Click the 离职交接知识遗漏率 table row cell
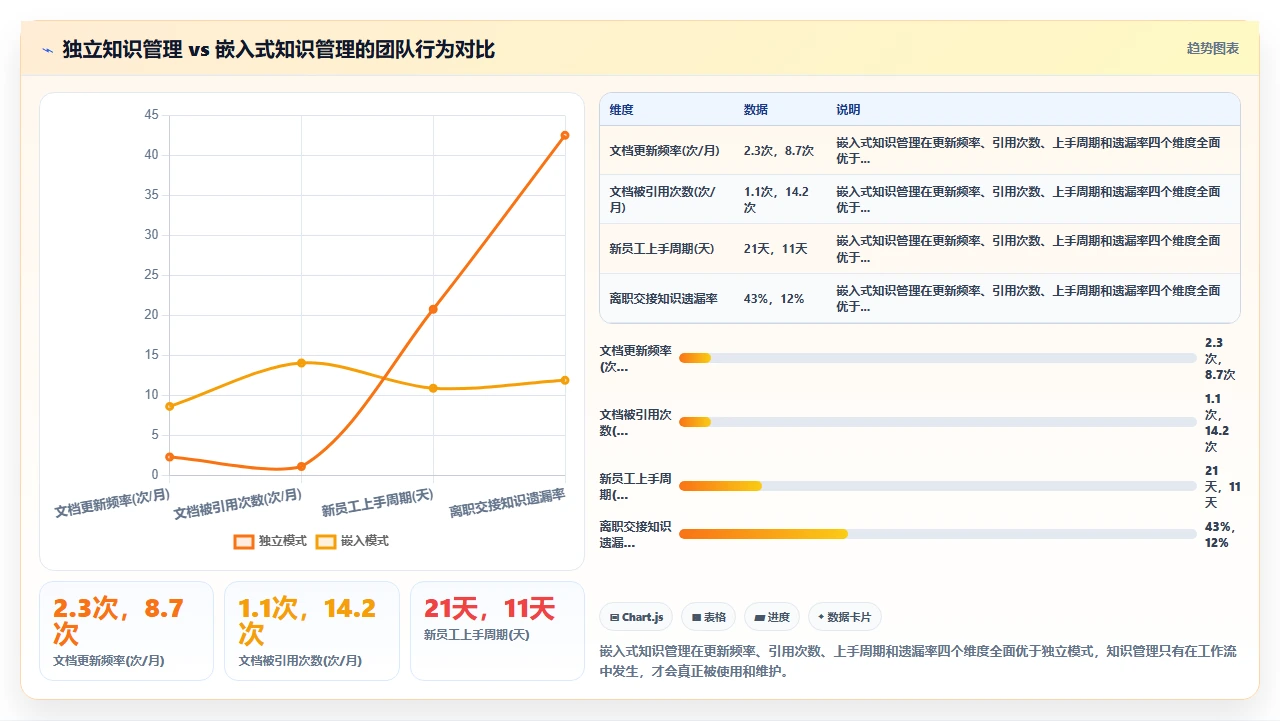The height and width of the screenshot is (721, 1280). [667, 298]
